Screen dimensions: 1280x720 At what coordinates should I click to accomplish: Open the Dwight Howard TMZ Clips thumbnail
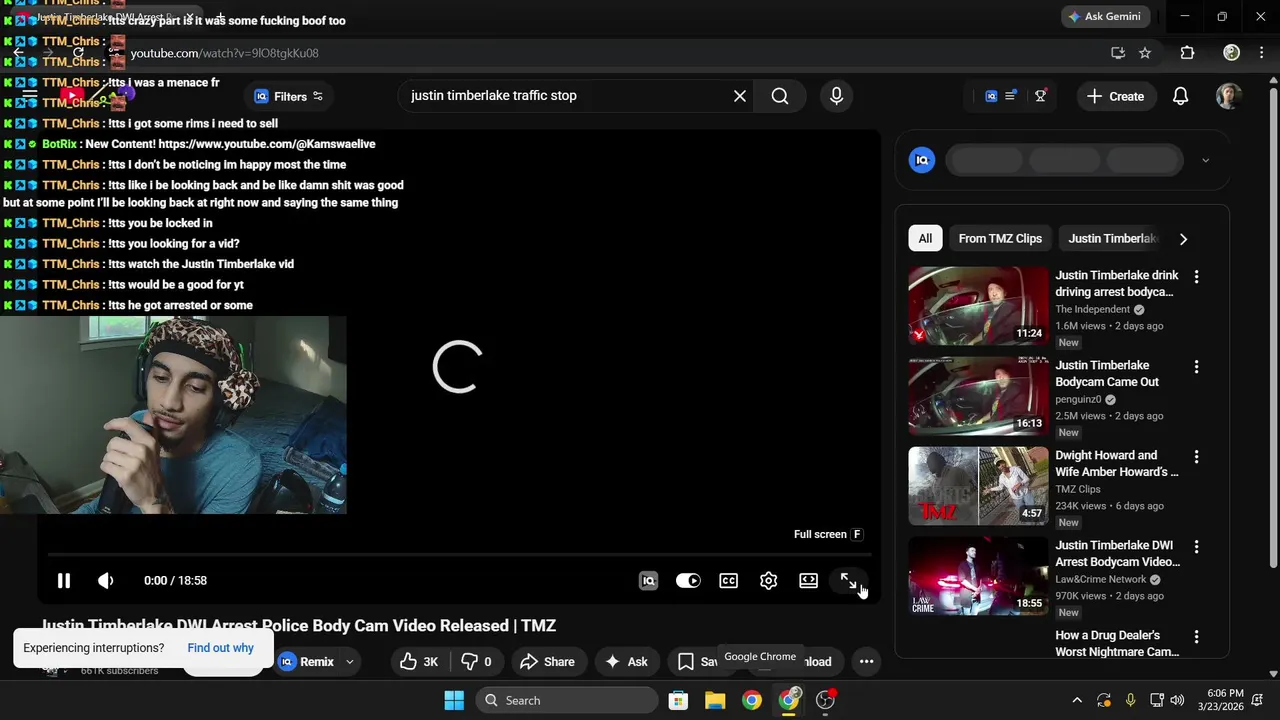pyautogui.click(x=978, y=486)
